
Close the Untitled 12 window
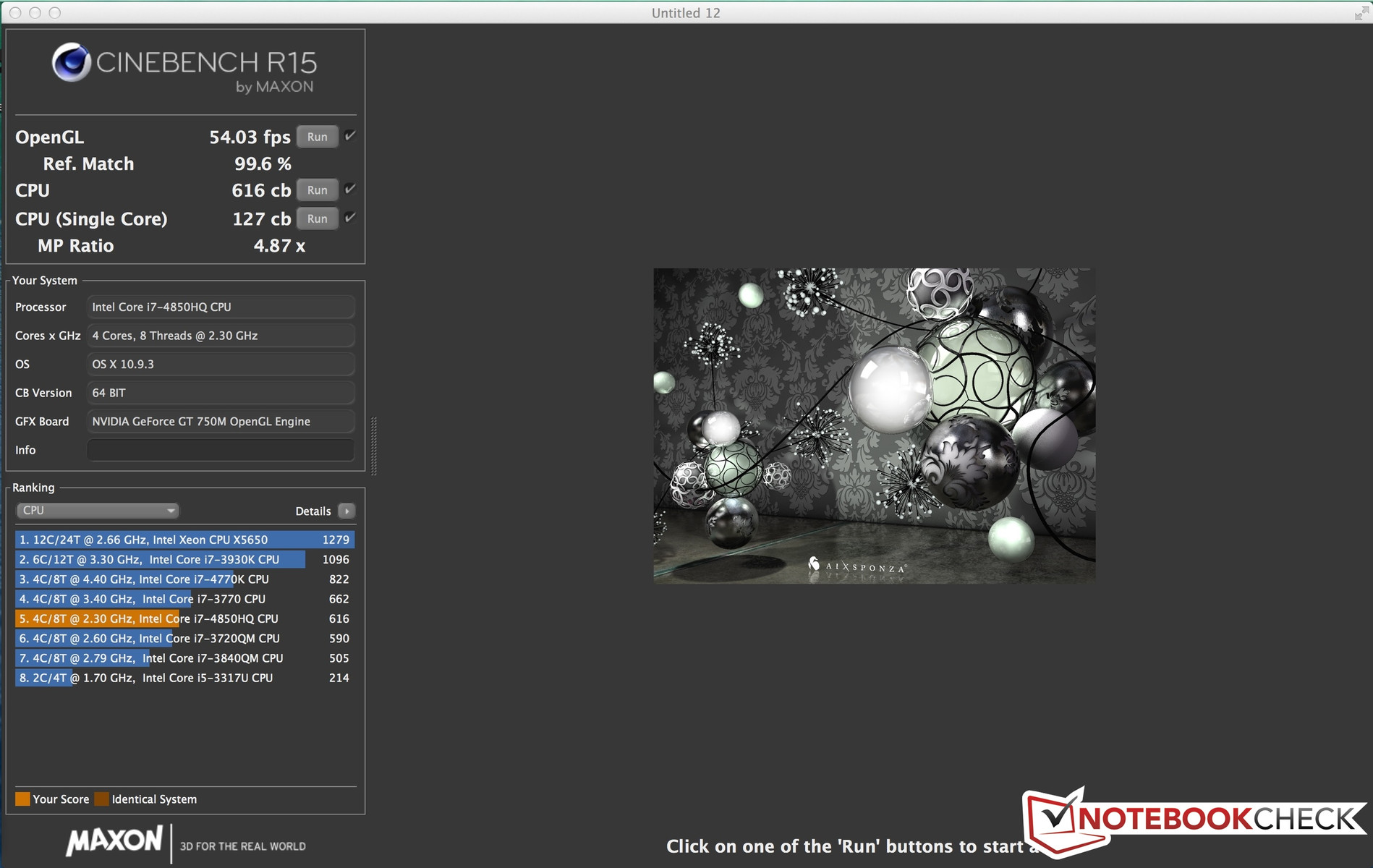[15, 13]
